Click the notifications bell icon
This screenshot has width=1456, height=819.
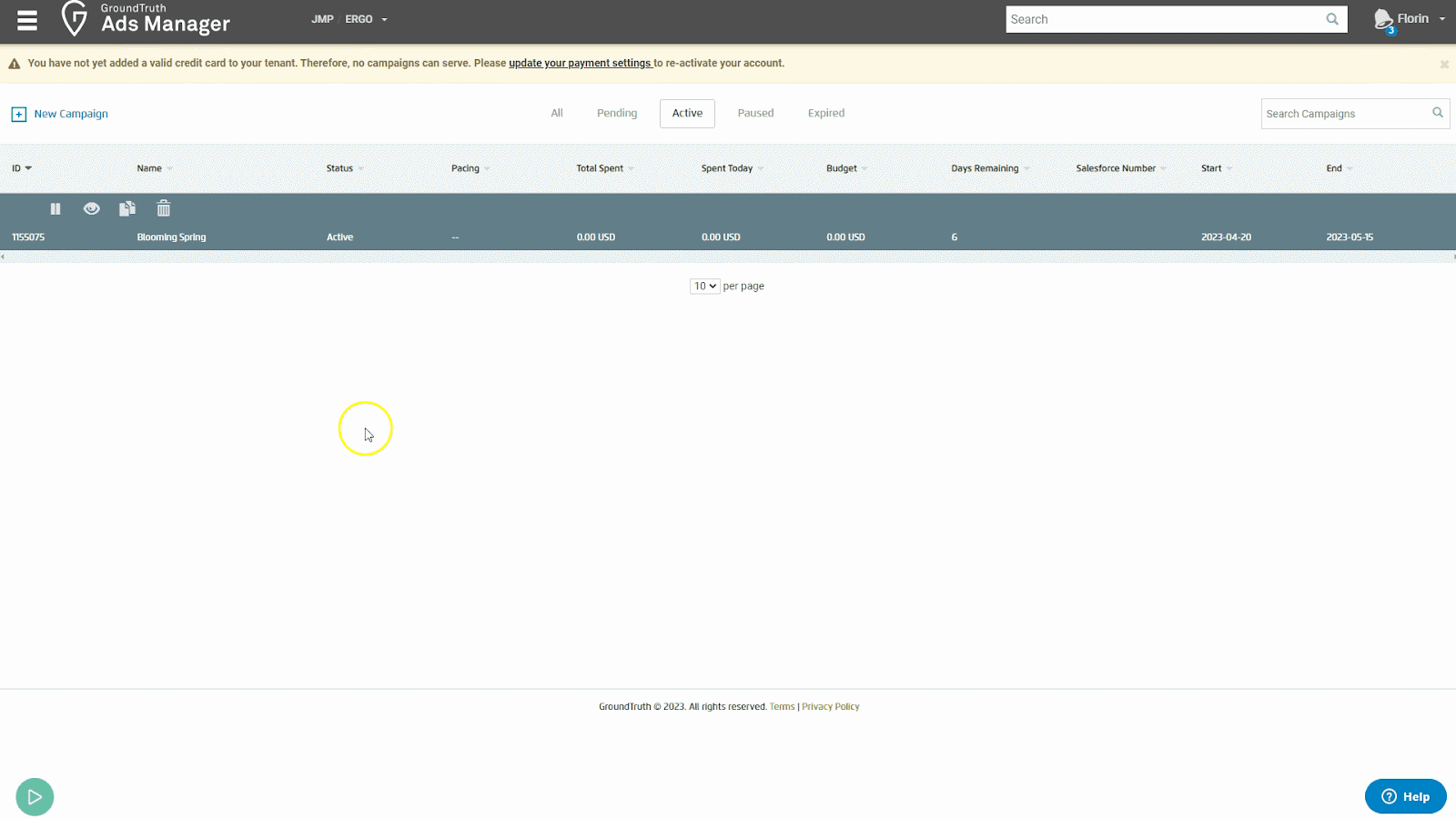click(1383, 20)
